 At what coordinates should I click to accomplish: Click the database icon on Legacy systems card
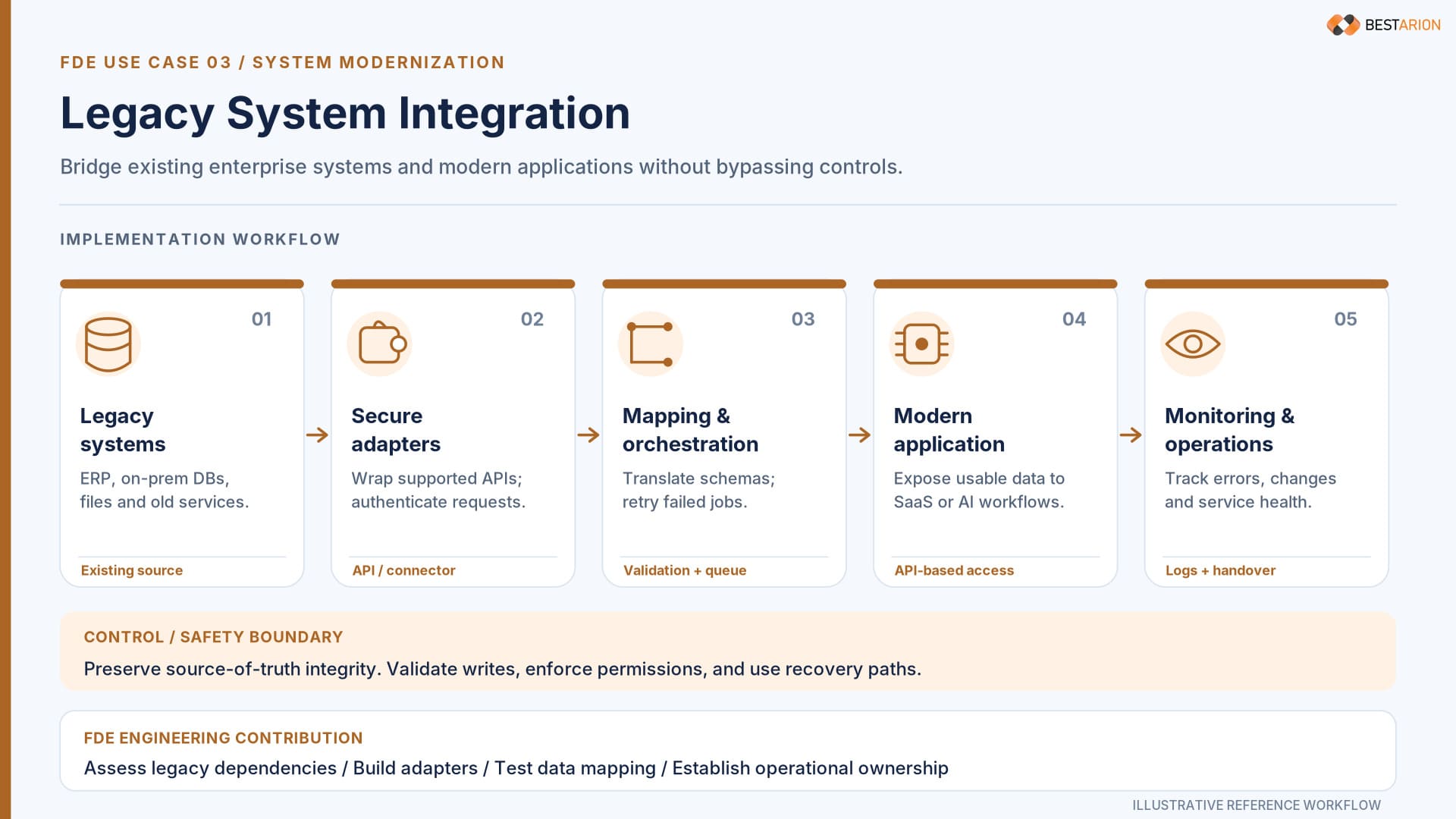pos(108,344)
